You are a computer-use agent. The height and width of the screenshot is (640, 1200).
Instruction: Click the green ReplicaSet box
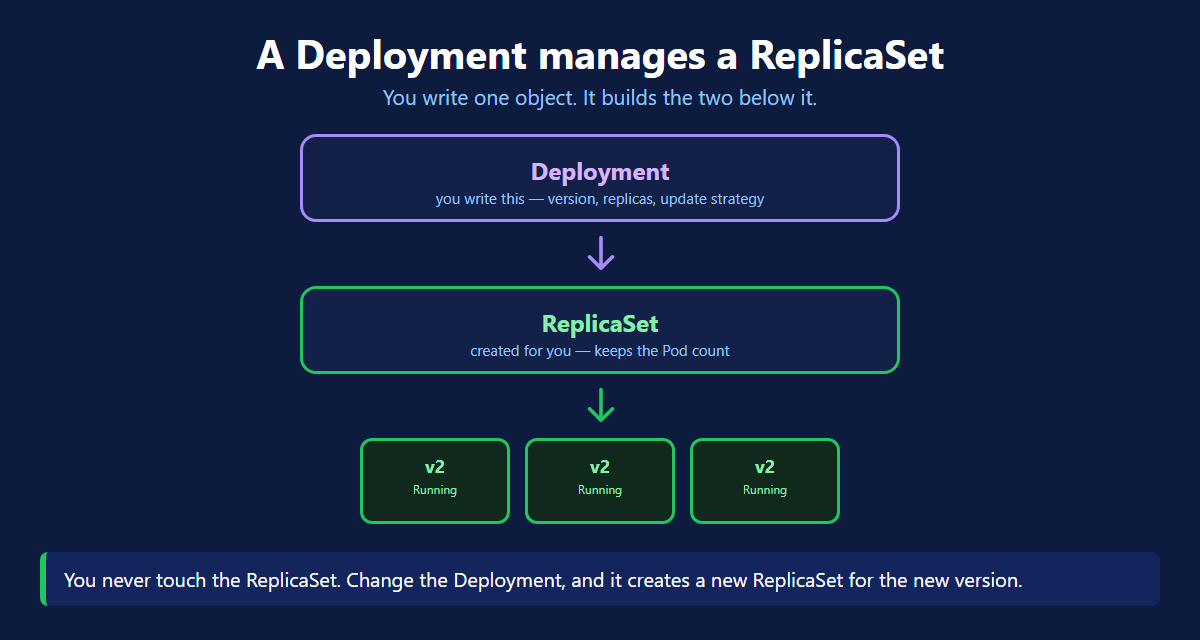(x=600, y=330)
